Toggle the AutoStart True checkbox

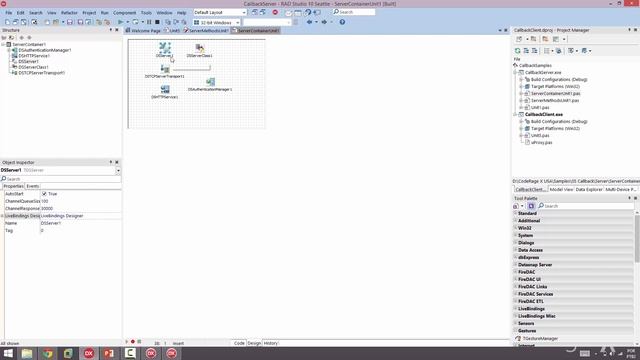[x=44, y=193]
